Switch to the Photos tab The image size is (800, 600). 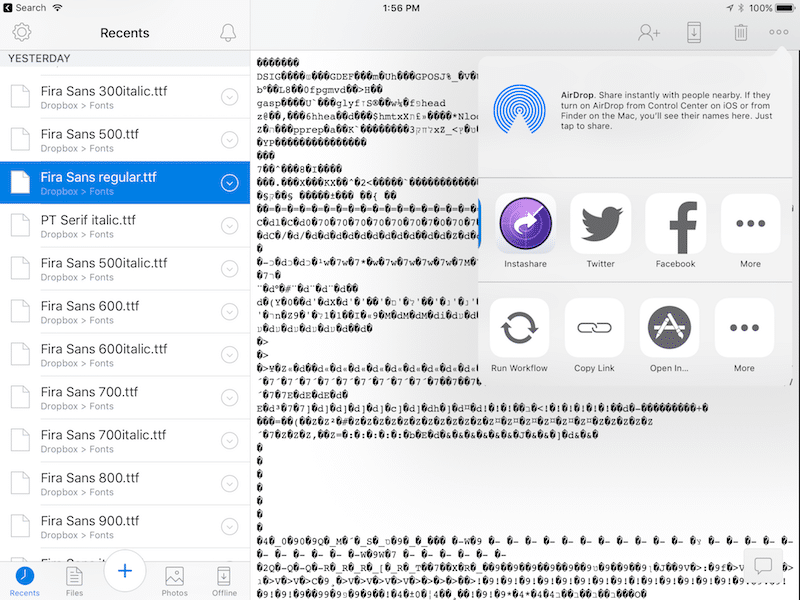tap(175, 580)
